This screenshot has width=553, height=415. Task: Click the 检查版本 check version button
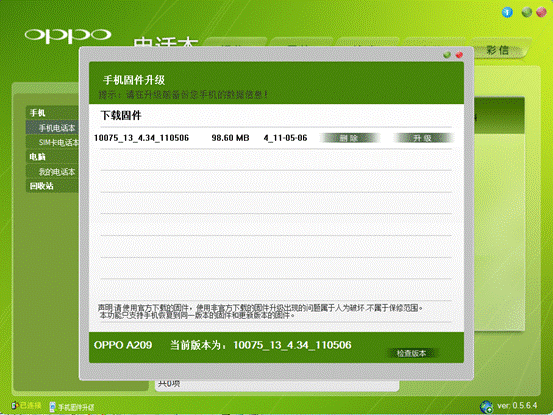412,353
